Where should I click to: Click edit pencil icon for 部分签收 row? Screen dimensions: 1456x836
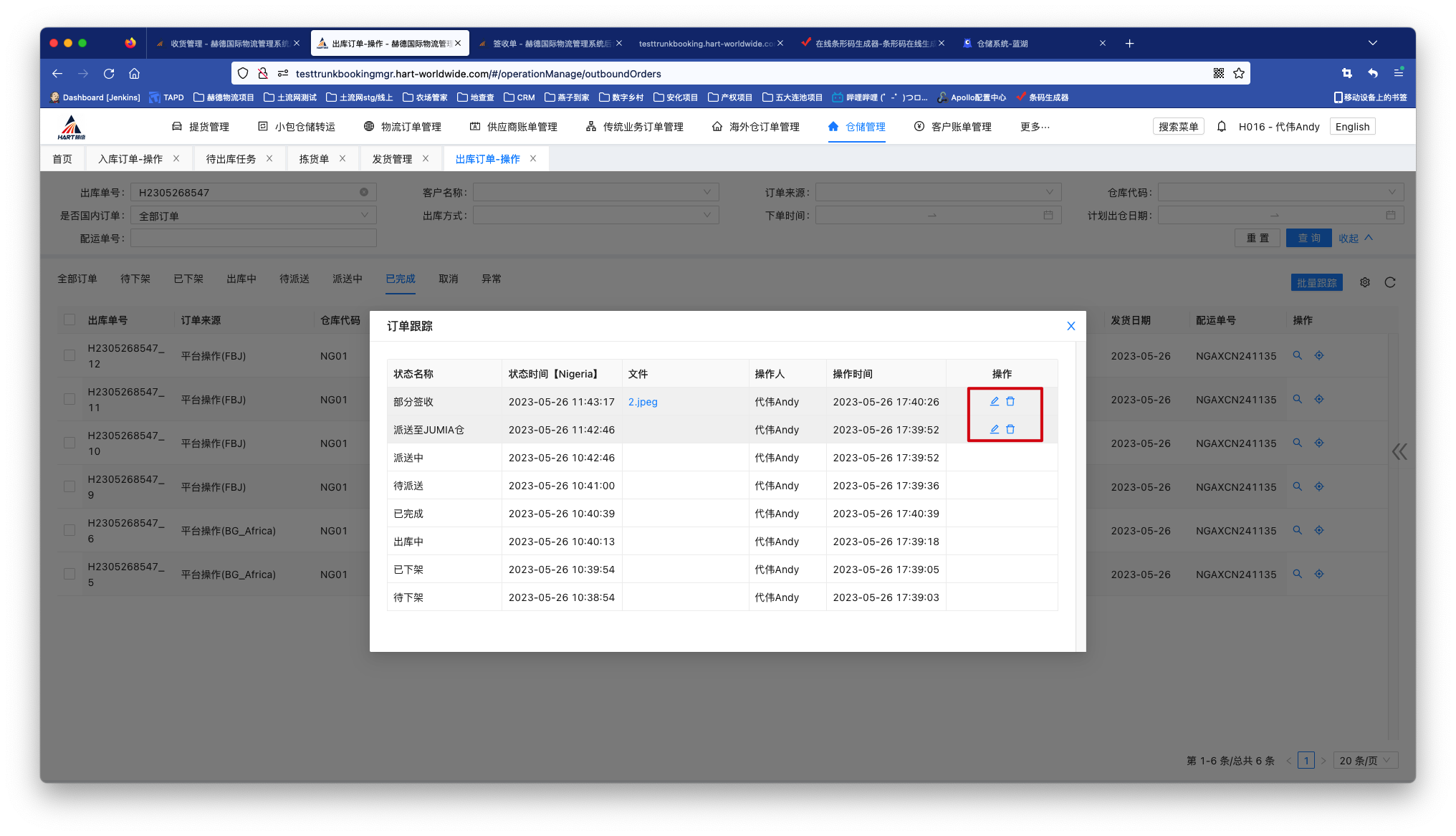[994, 401]
